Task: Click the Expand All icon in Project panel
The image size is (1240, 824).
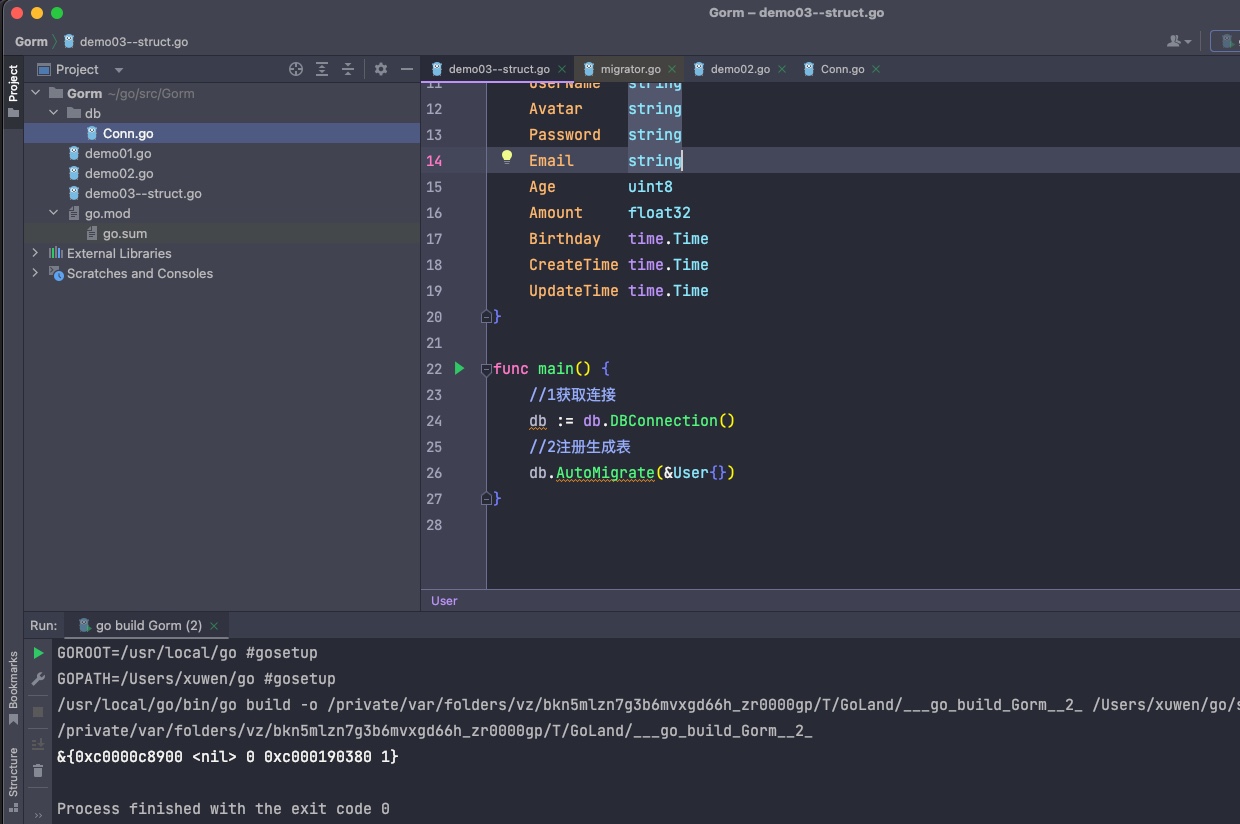Action: click(x=322, y=69)
